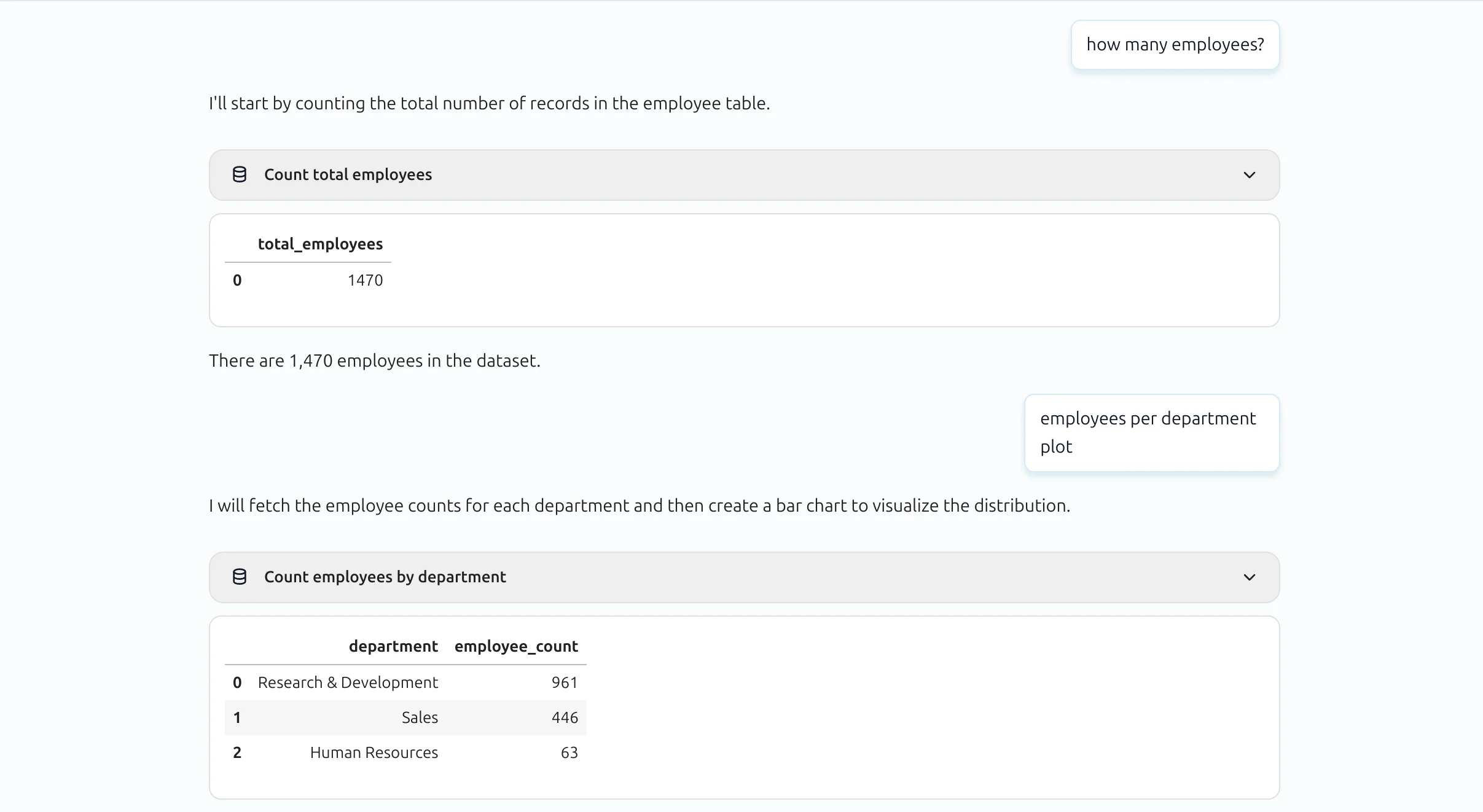Click the department column header
1483x812 pixels.
click(x=393, y=646)
